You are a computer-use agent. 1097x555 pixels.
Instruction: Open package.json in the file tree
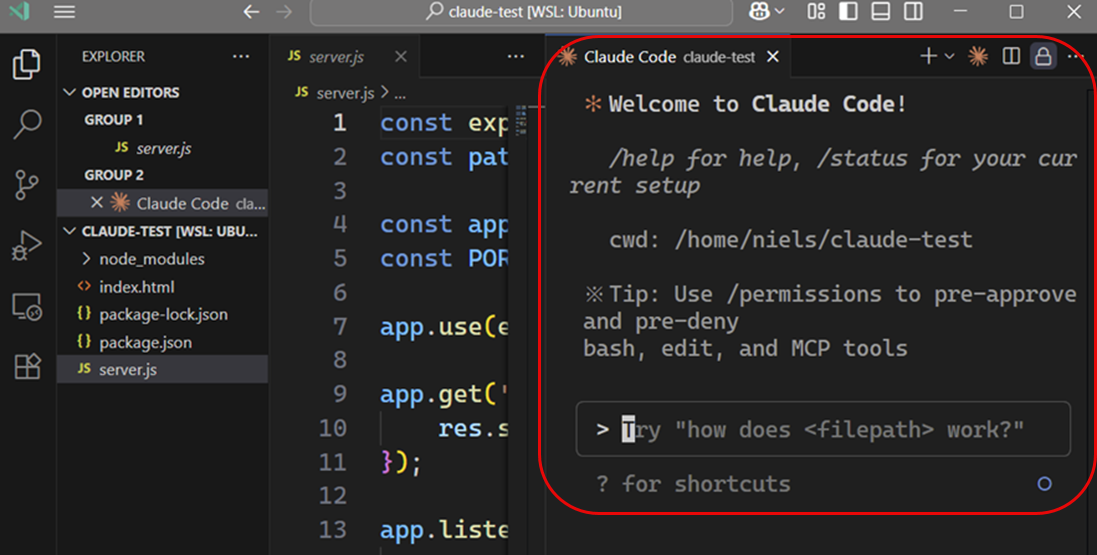click(145, 342)
